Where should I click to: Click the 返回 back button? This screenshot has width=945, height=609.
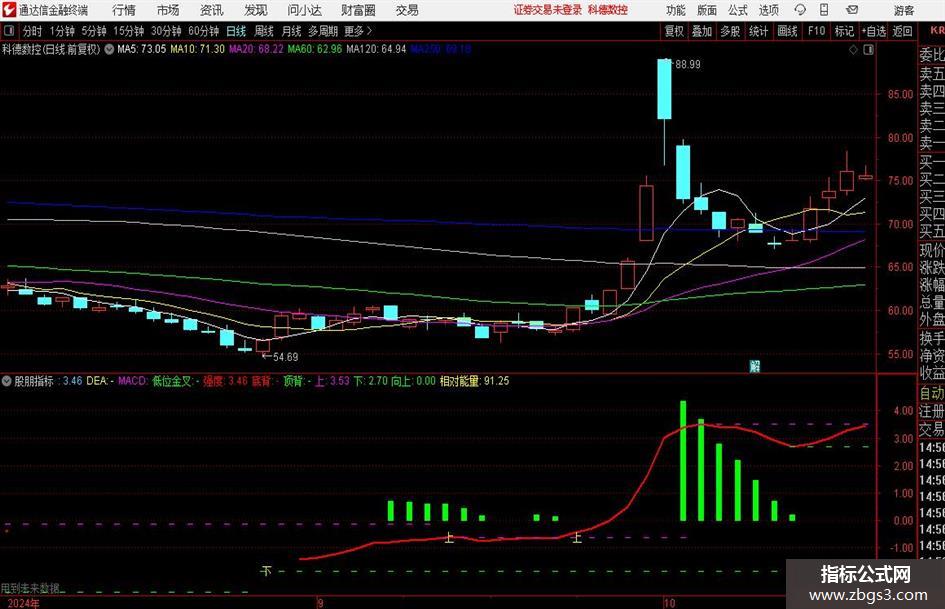click(902, 31)
